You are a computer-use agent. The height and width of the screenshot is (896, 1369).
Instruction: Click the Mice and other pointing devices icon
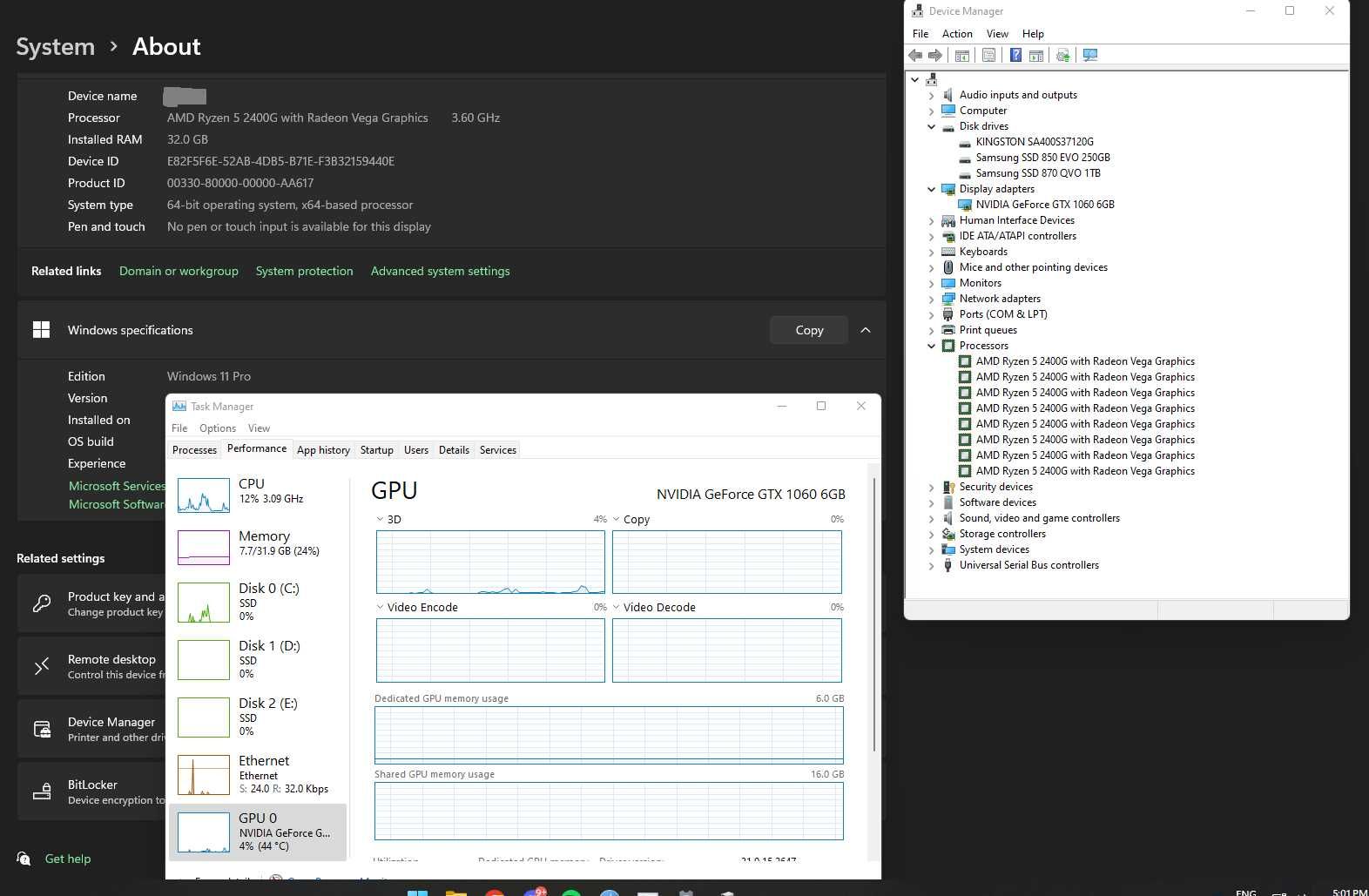tap(948, 267)
